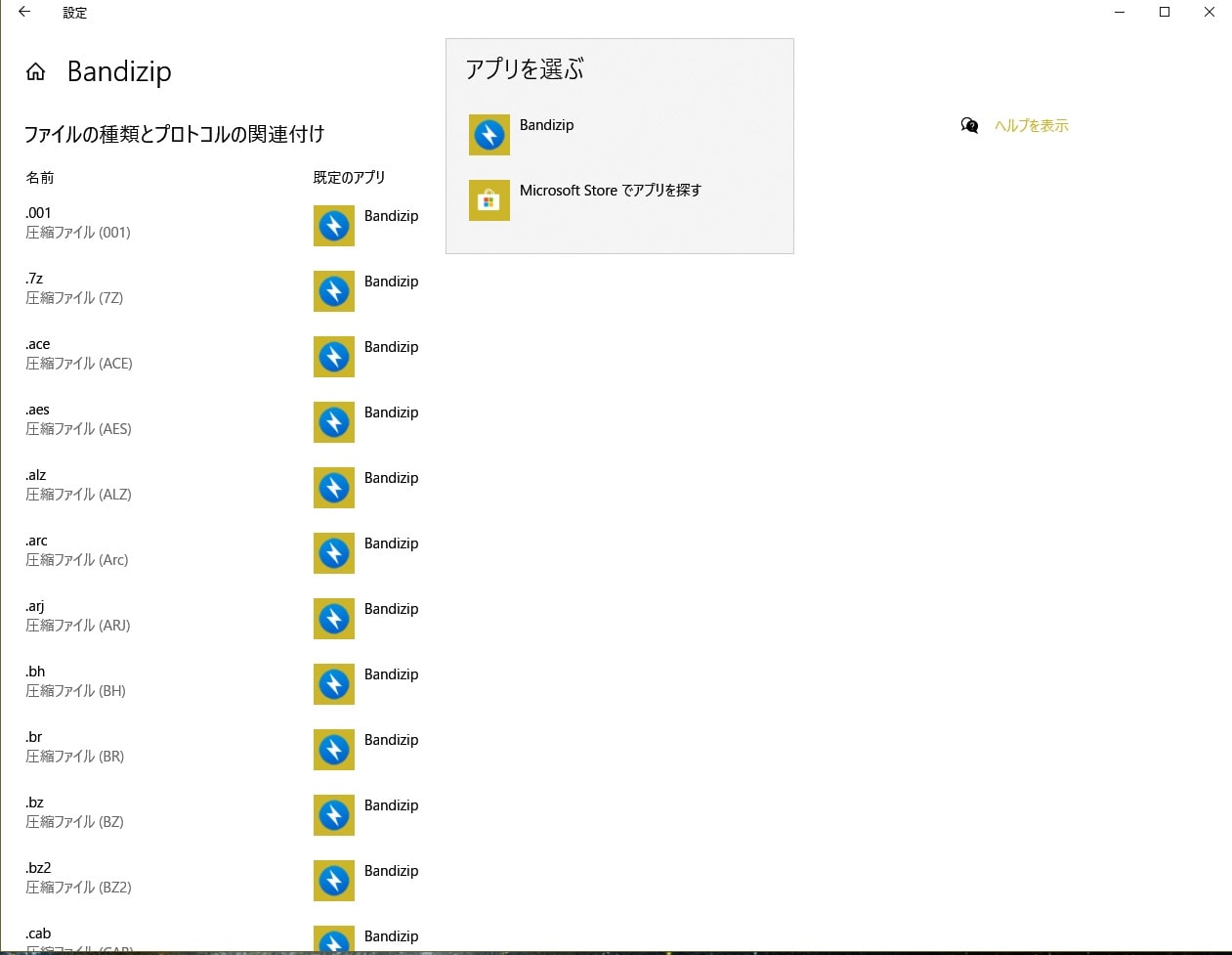Click 圧縮ファイル (7Z) description text
Image resolution: width=1232 pixels, height=955 pixels.
coord(74,298)
